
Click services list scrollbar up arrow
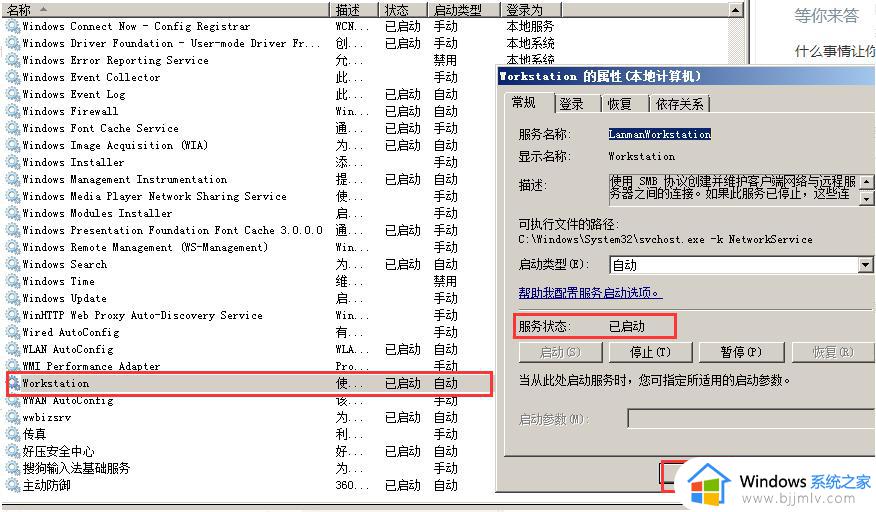coord(736,10)
